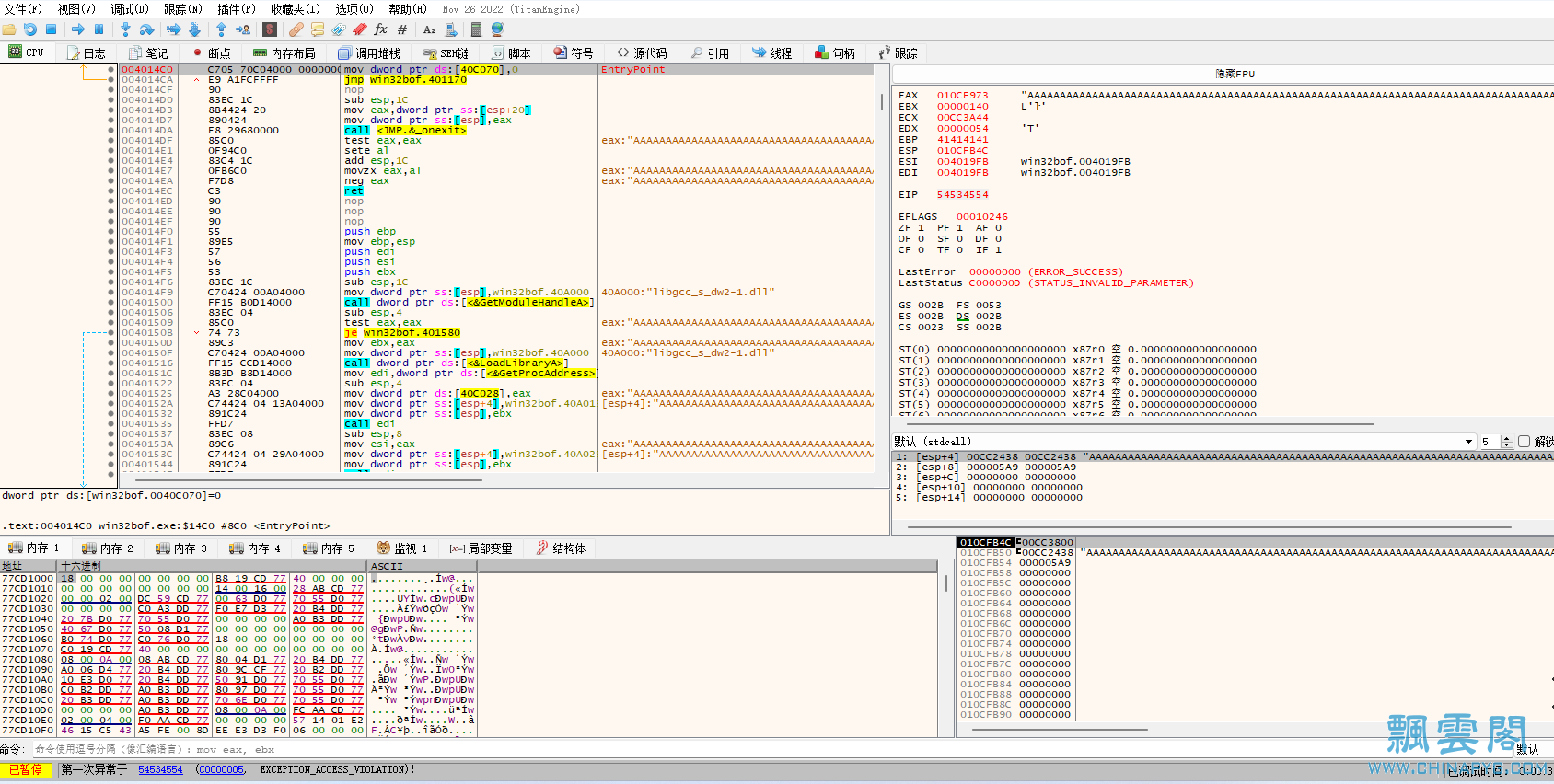
Task: Stop debugging with the blue square icon
Action: (52, 29)
